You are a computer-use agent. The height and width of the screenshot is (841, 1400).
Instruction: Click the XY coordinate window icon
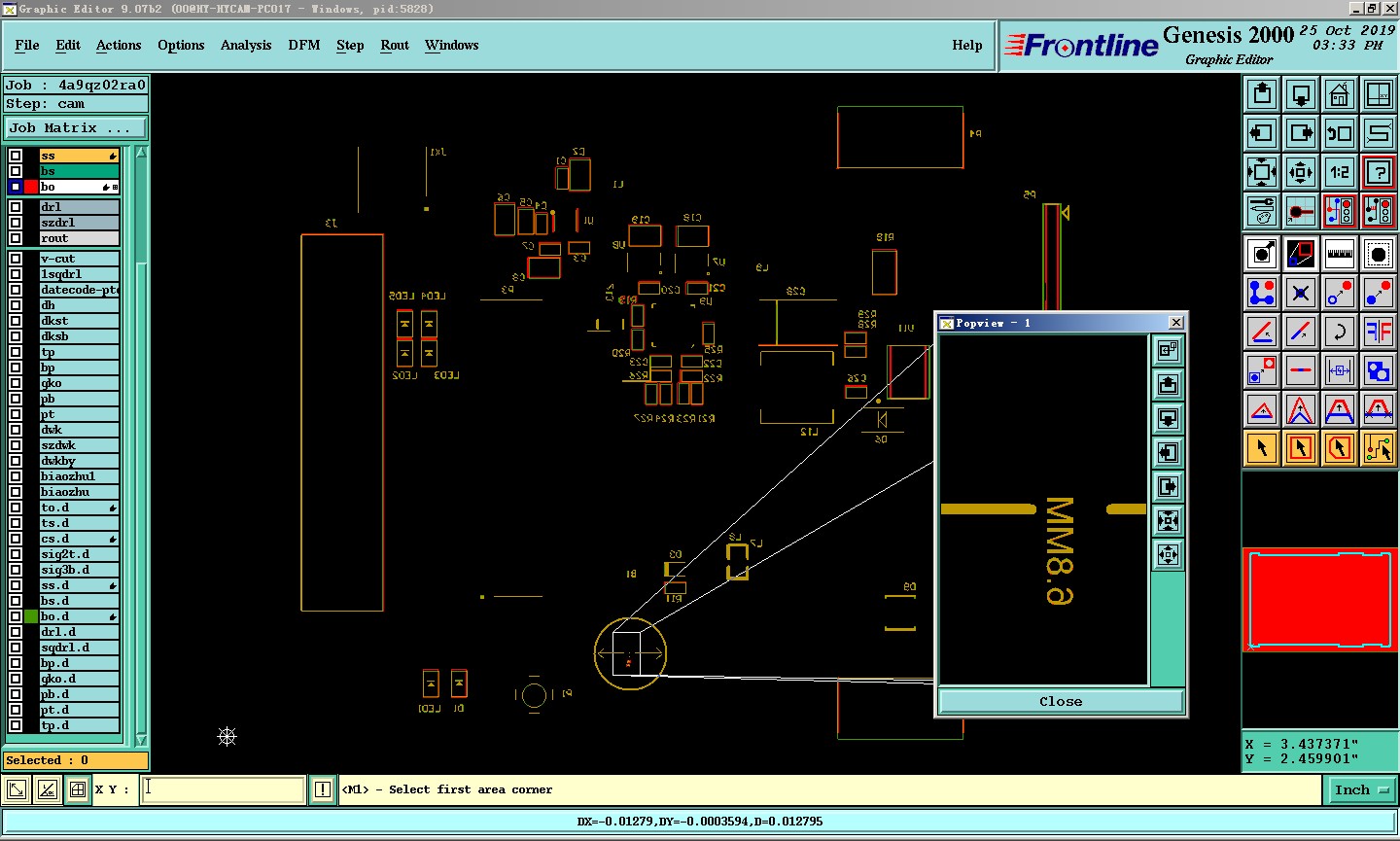tap(1379, 94)
